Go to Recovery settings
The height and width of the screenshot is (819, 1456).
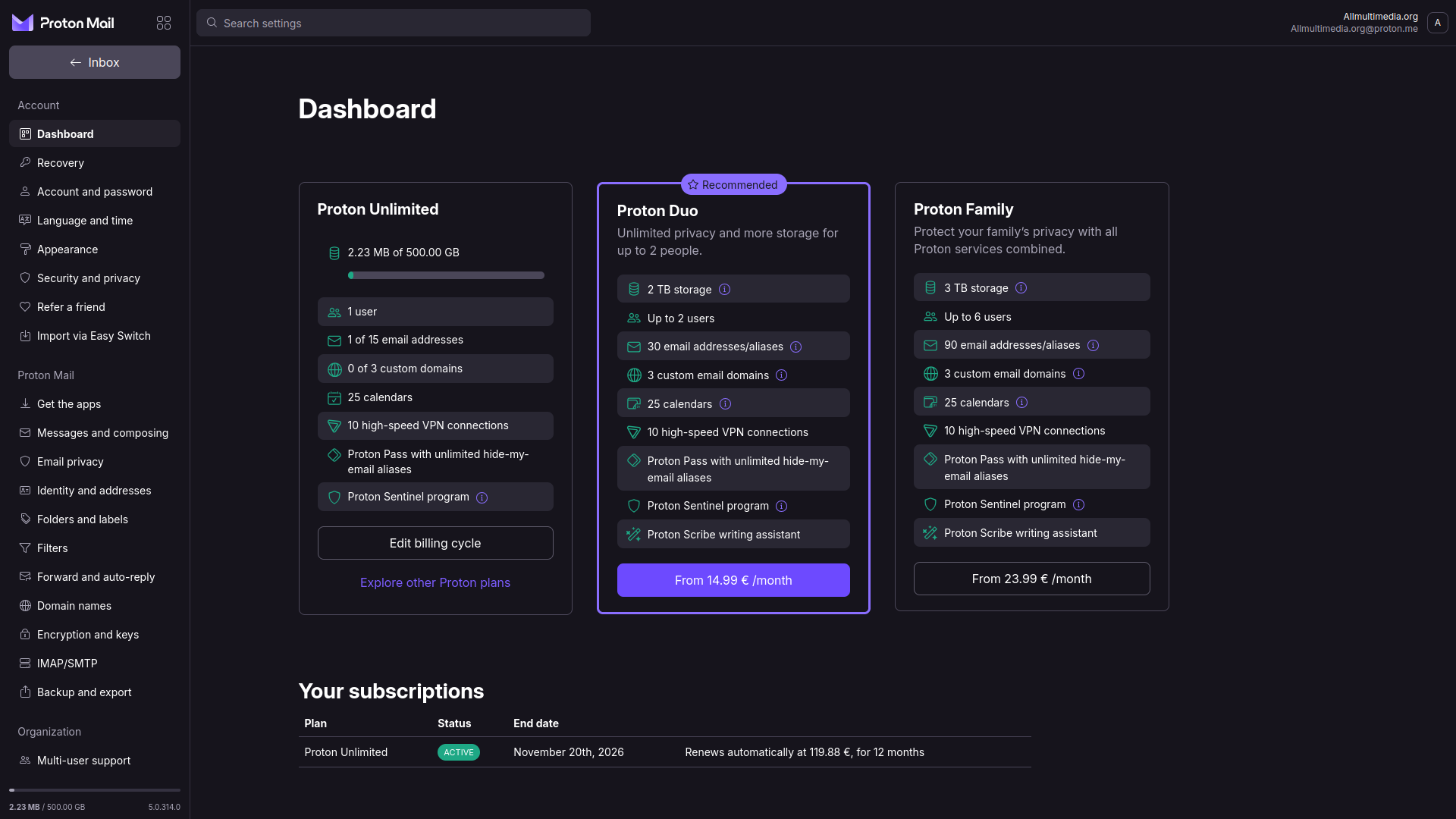pos(61,163)
